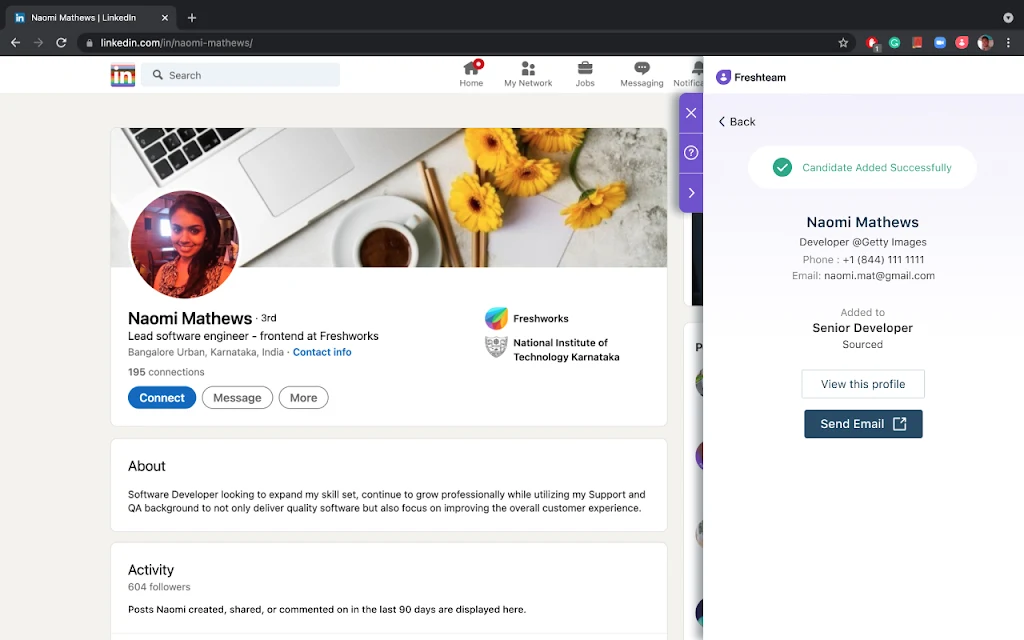Open Chrome profile avatar
The height and width of the screenshot is (640, 1024).
coord(985,42)
